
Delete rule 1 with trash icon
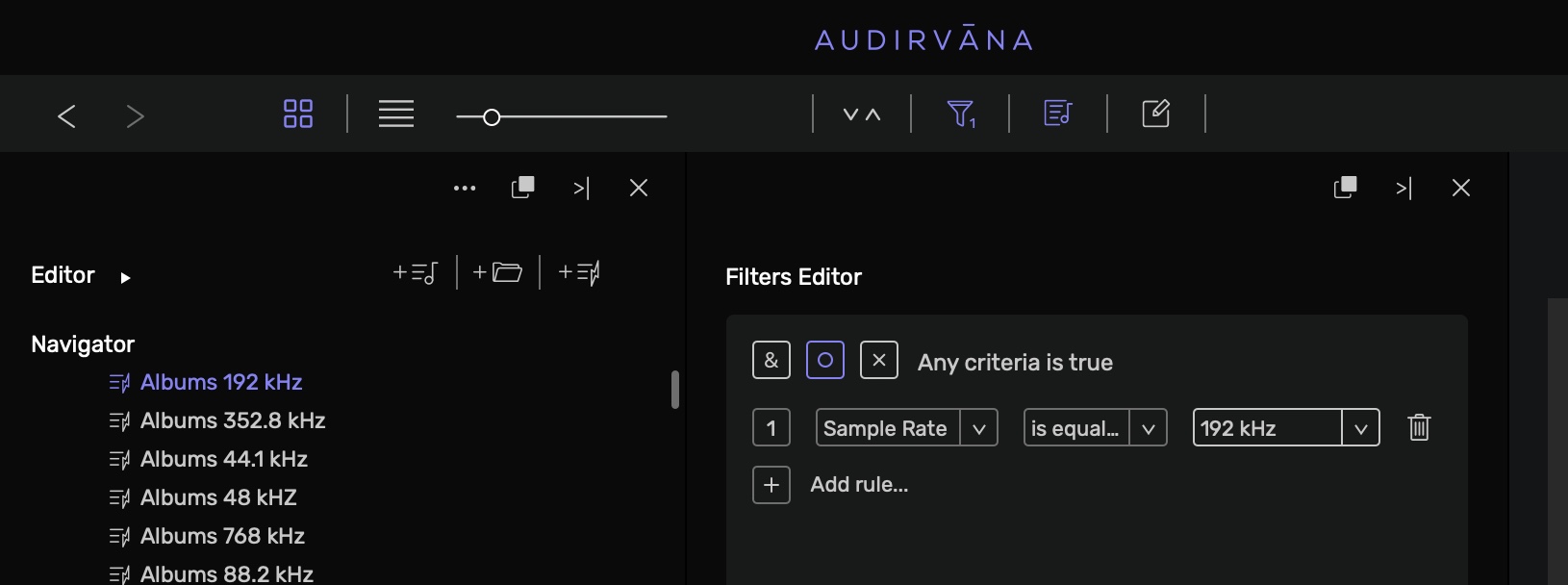1419,427
